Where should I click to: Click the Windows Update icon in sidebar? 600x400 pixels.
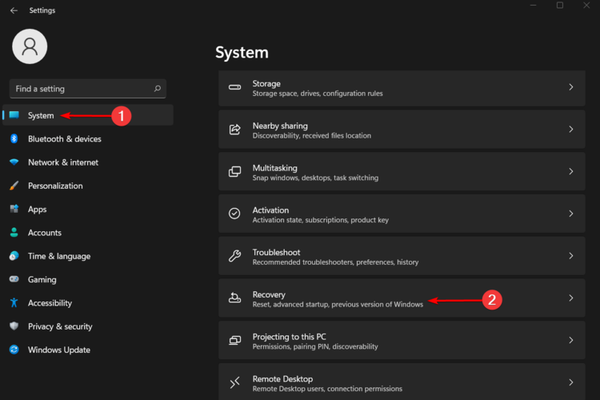click(14, 350)
